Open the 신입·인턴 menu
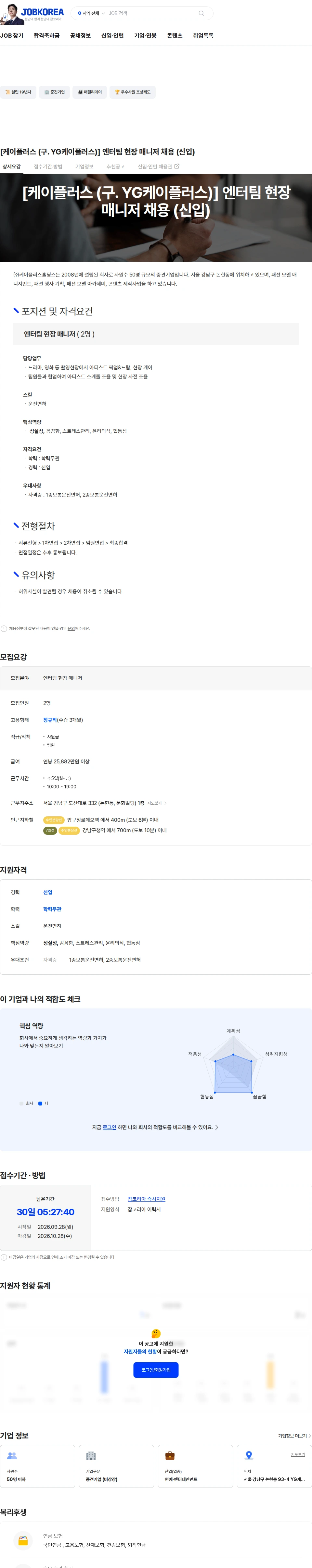 [x=112, y=36]
